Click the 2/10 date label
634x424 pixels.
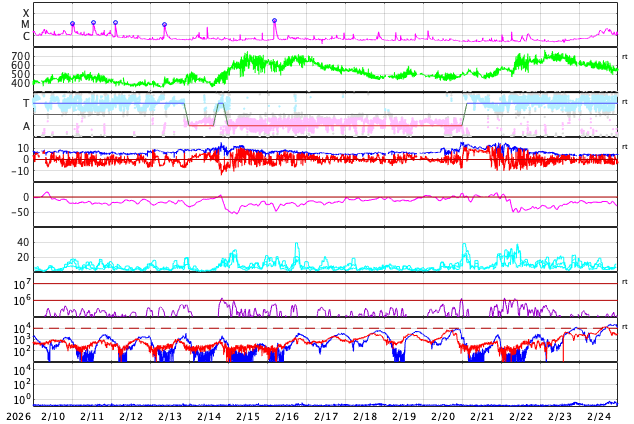point(53,416)
